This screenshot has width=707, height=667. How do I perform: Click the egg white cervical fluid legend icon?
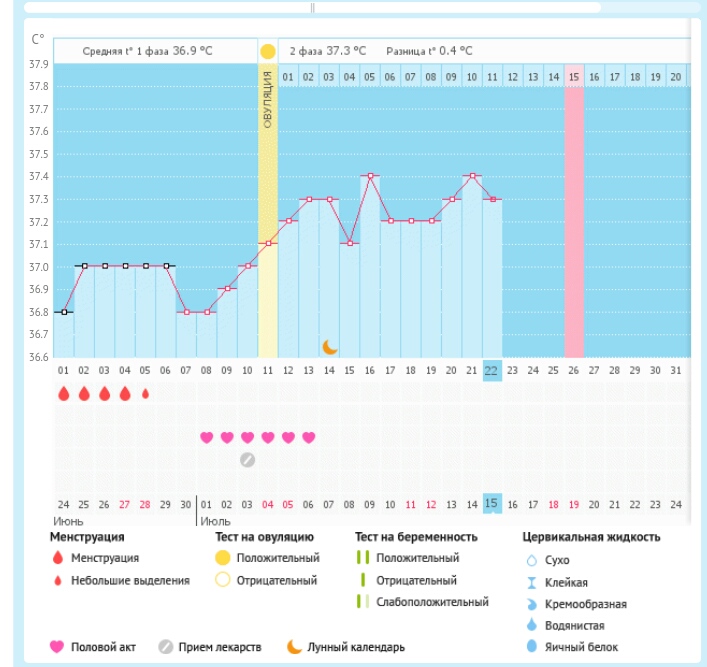(x=532, y=647)
